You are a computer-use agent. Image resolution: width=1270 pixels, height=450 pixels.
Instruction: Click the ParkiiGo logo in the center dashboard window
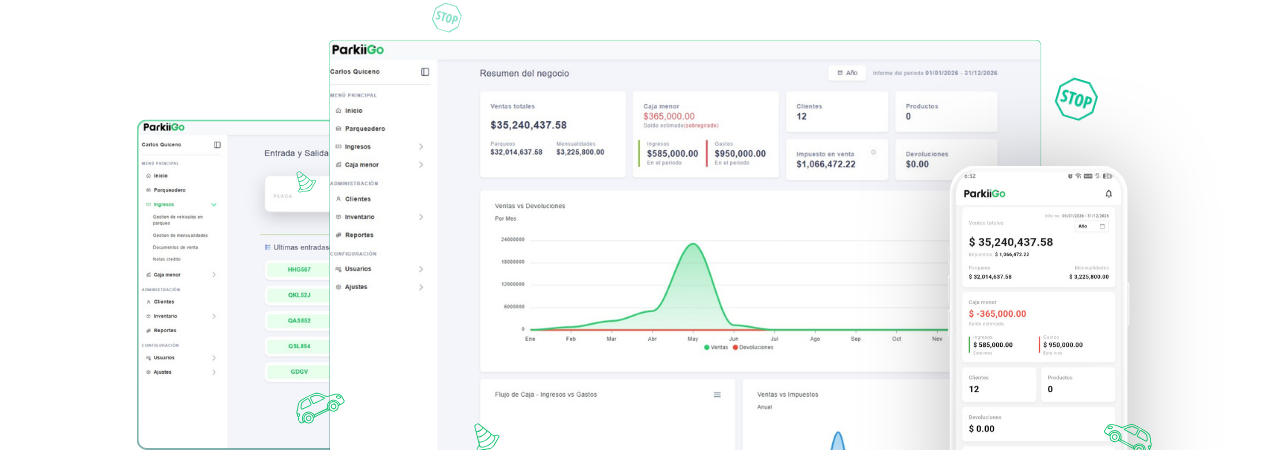(357, 50)
